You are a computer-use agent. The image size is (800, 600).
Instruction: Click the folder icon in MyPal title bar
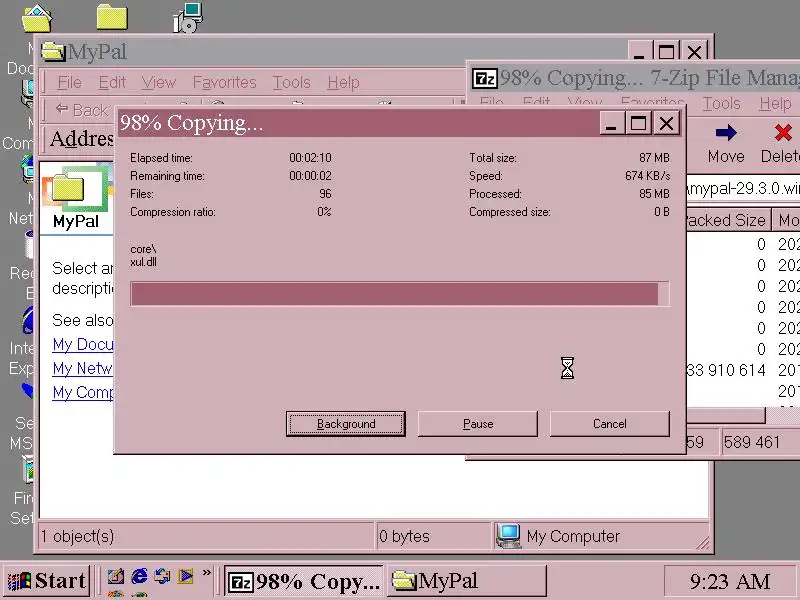coord(53,52)
